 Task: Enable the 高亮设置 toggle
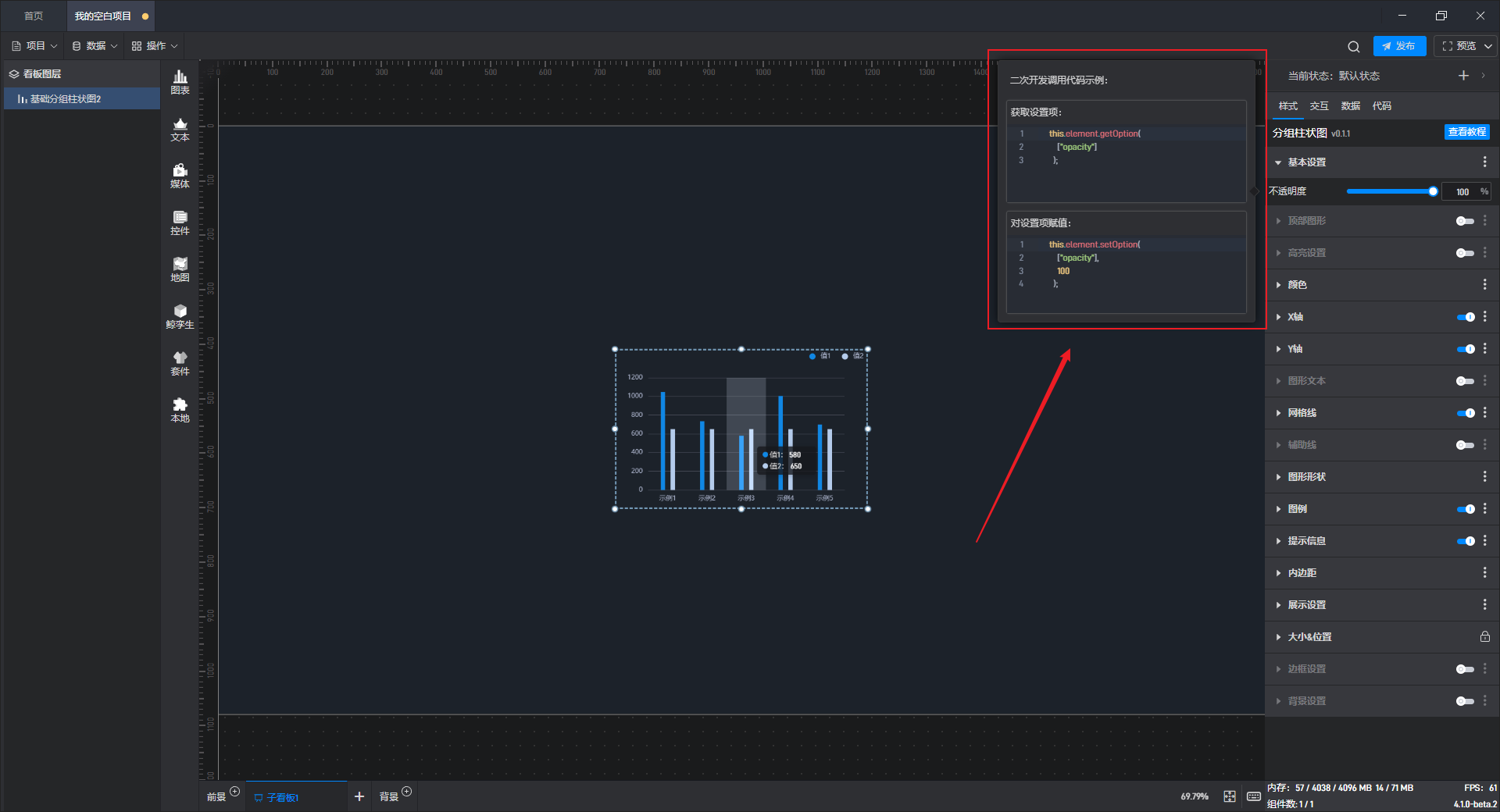pyautogui.click(x=1465, y=253)
